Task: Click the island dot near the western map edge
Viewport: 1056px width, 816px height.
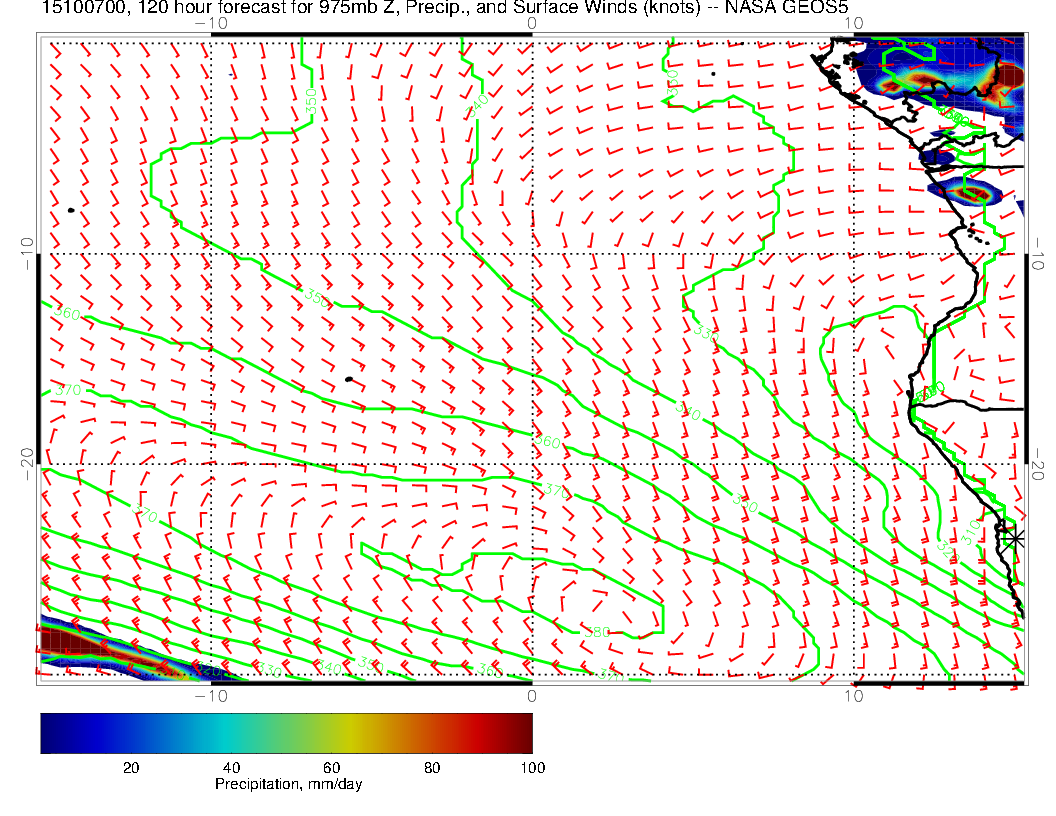Action: [71, 210]
